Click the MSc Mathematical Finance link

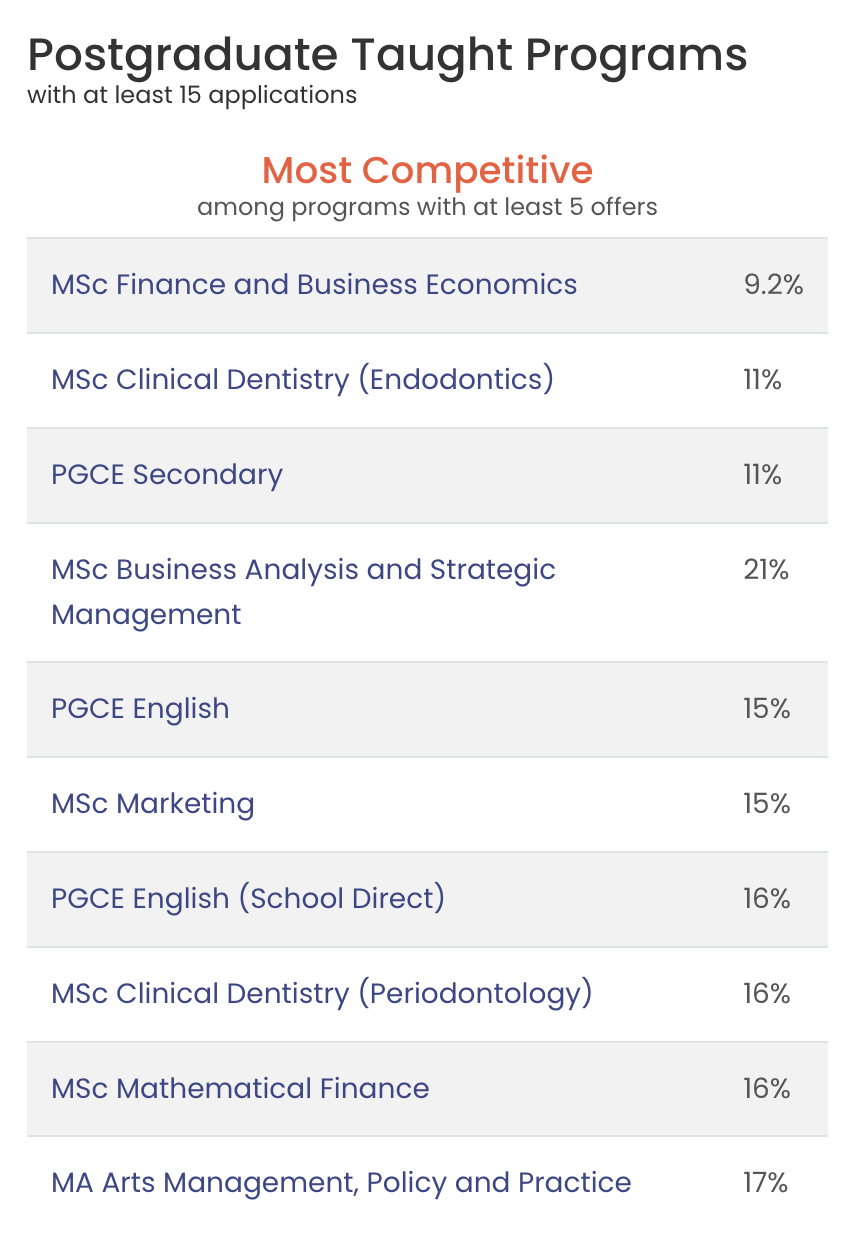[x=240, y=1089]
